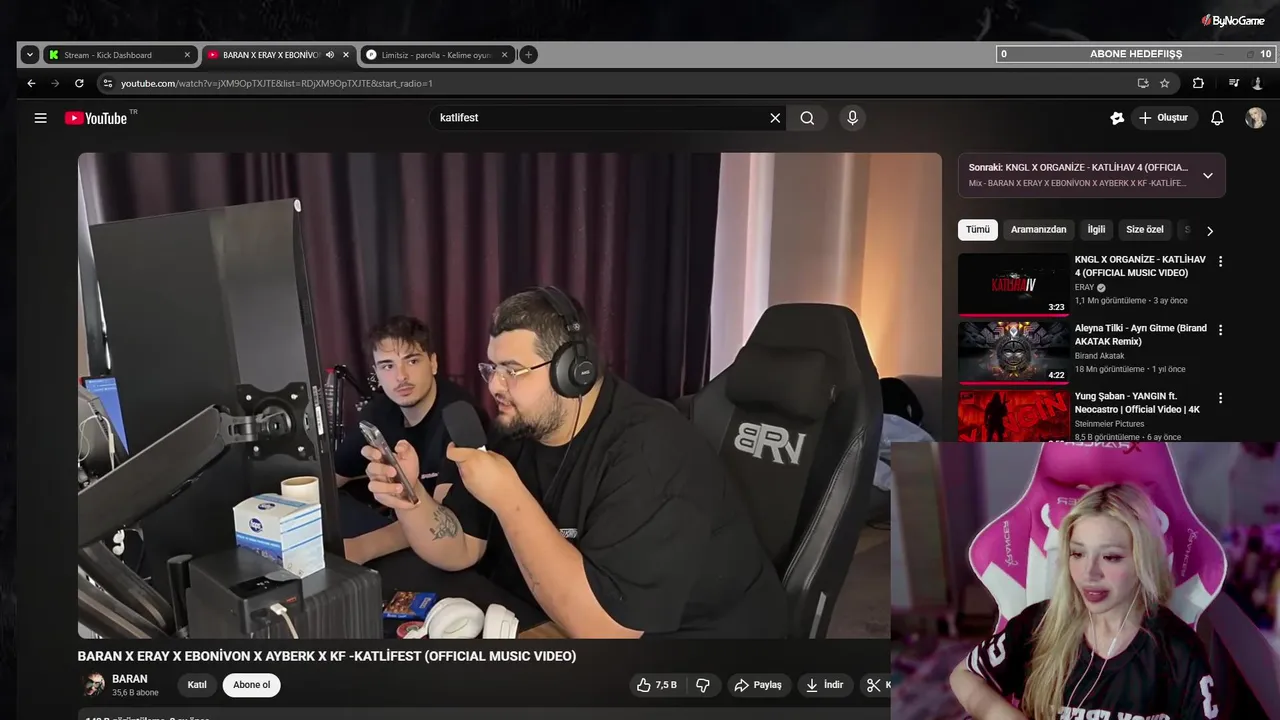Click the youtube.com address bar URL
Image resolution: width=1280 pixels, height=720 pixels.
coord(277,83)
